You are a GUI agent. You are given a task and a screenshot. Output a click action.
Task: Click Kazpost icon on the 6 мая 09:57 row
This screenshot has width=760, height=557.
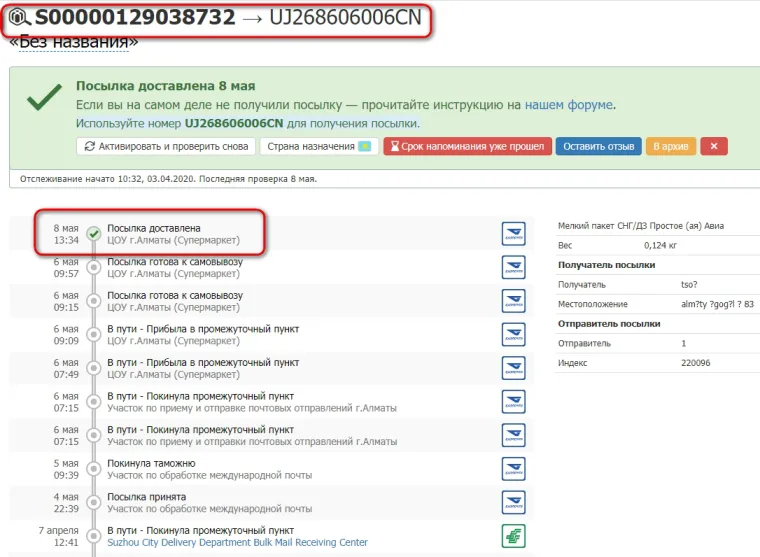(x=513, y=268)
